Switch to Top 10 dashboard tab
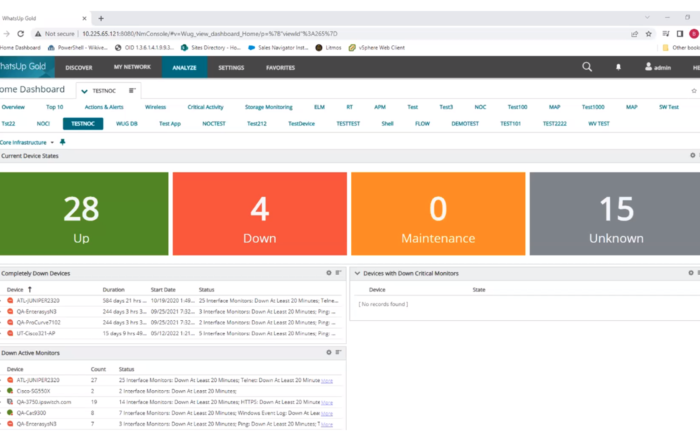Image resolution: width=700 pixels, height=441 pixels. [54, 107]
